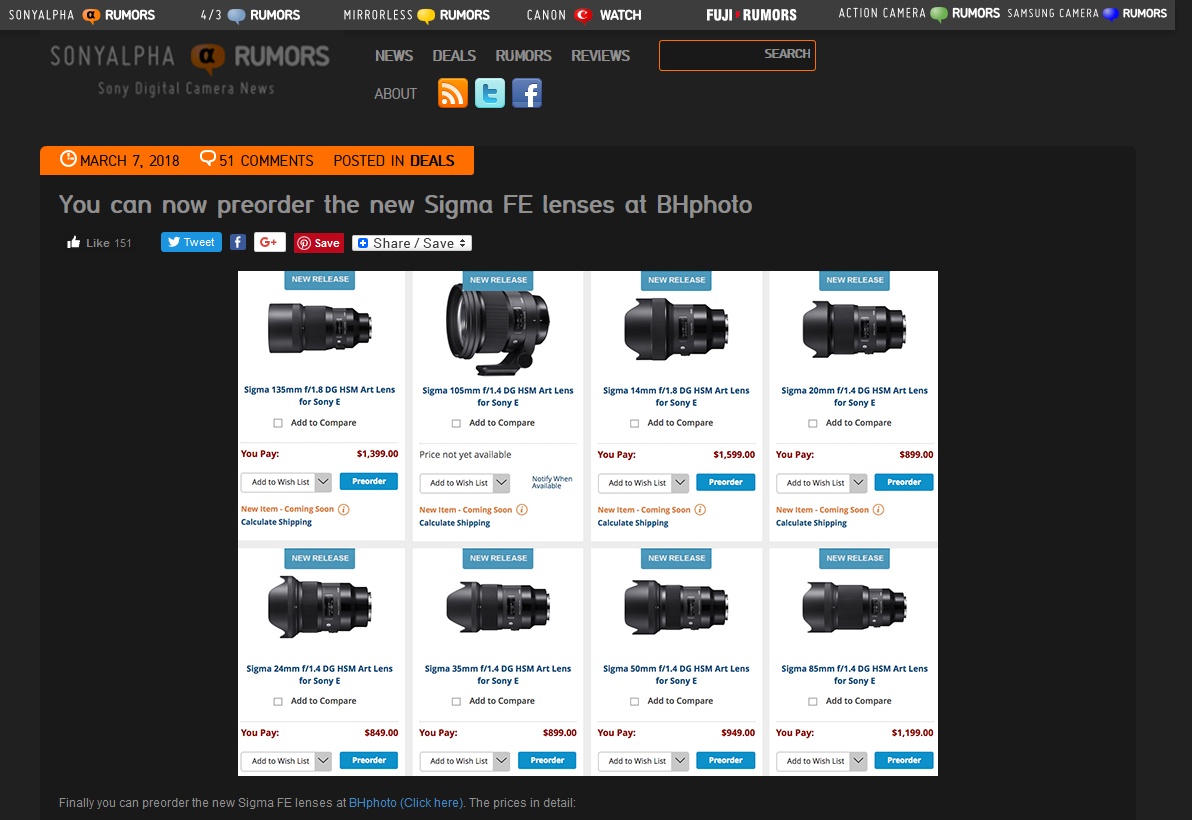Click the clock icon by date

point(68,159)
